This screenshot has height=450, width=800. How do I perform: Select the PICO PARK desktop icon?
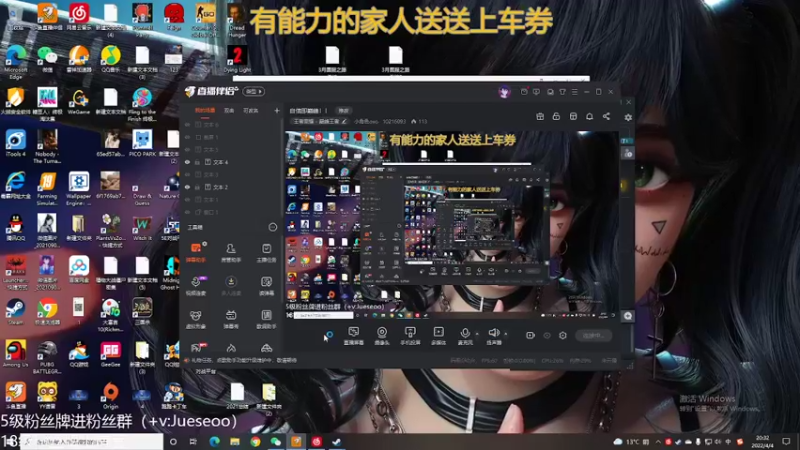[x=142, y=143]
